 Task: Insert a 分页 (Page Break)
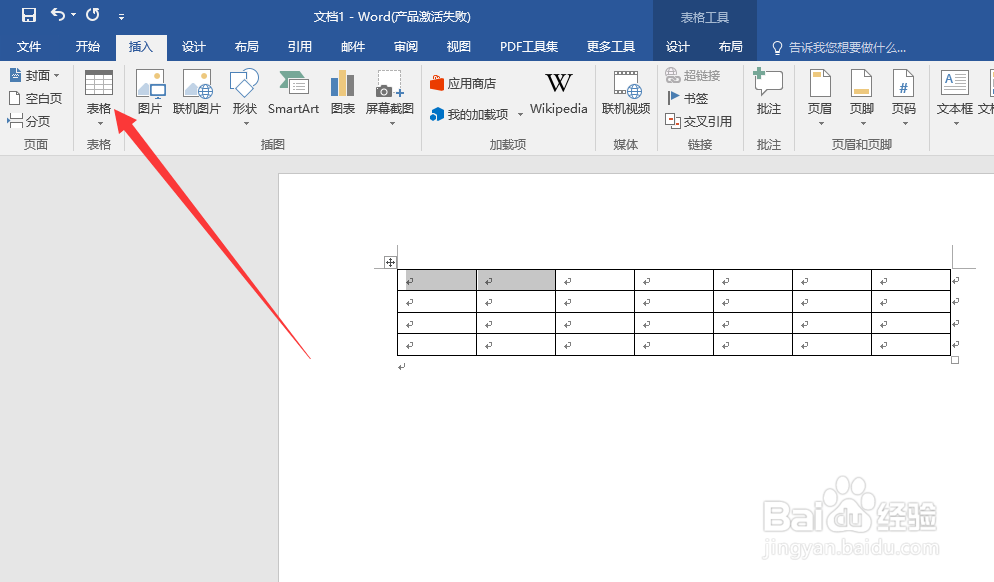pos(33,120)
